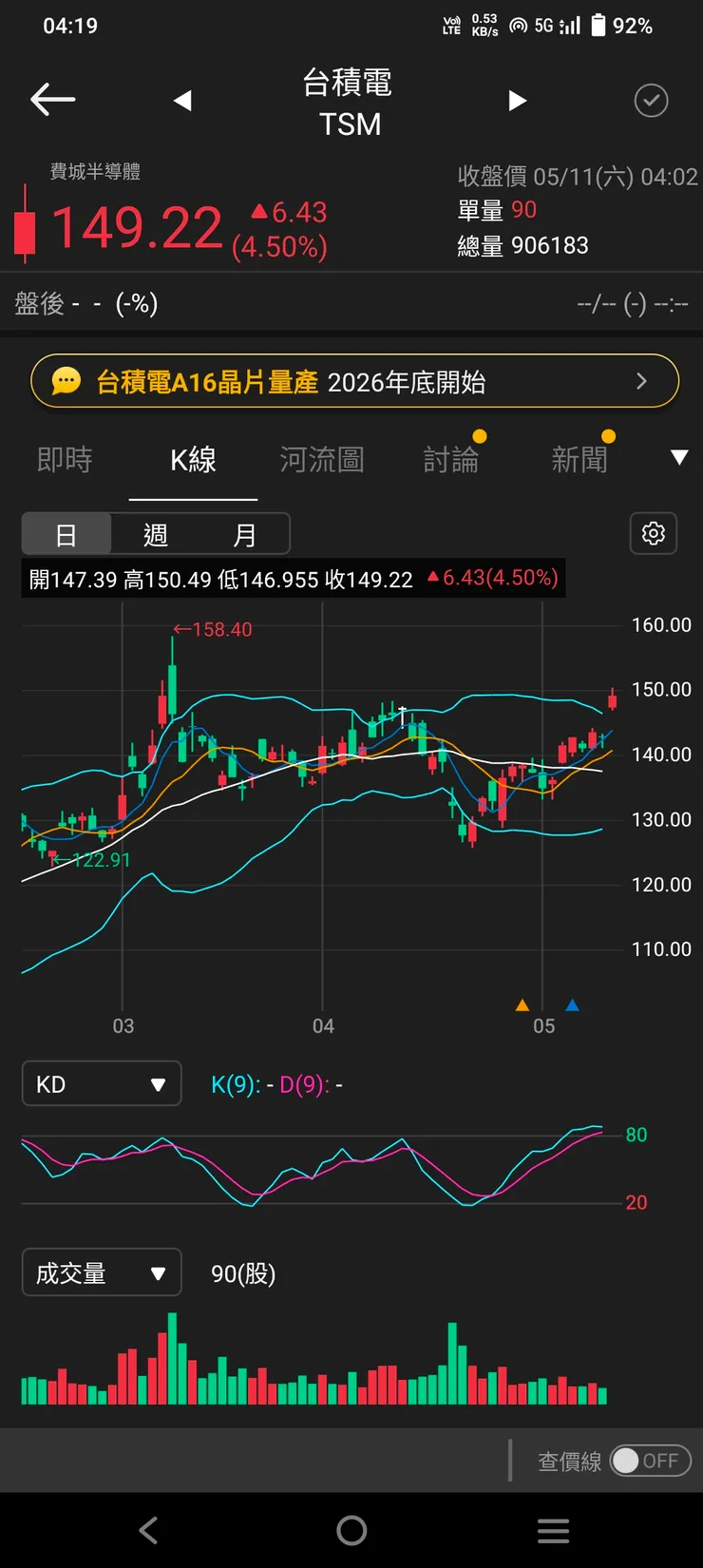This screenshot has width=703, height=1568.
Task: Tap the 04 month axis label
Action: click(323, 1026)
